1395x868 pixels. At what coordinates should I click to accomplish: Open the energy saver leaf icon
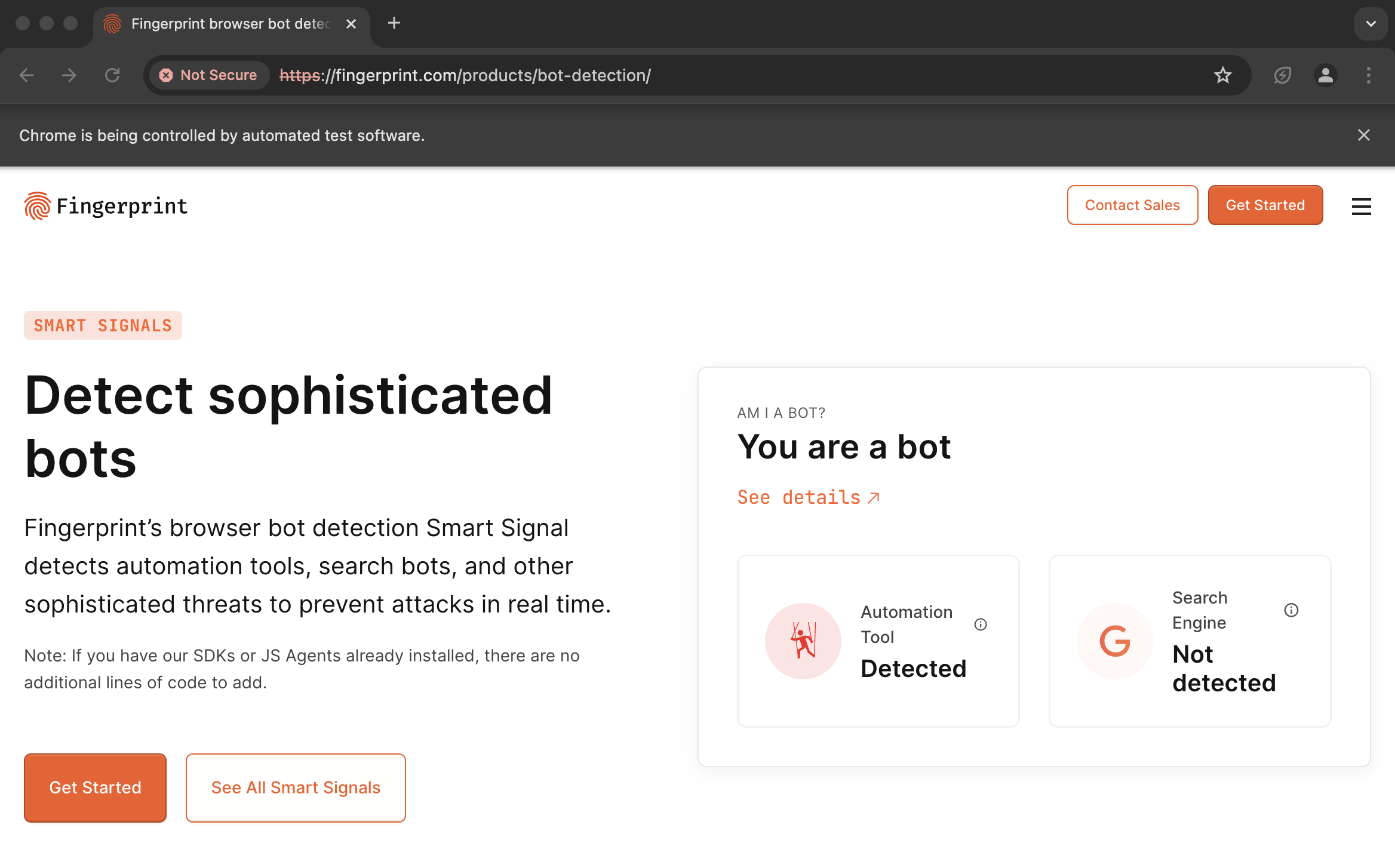(1282, 75)
